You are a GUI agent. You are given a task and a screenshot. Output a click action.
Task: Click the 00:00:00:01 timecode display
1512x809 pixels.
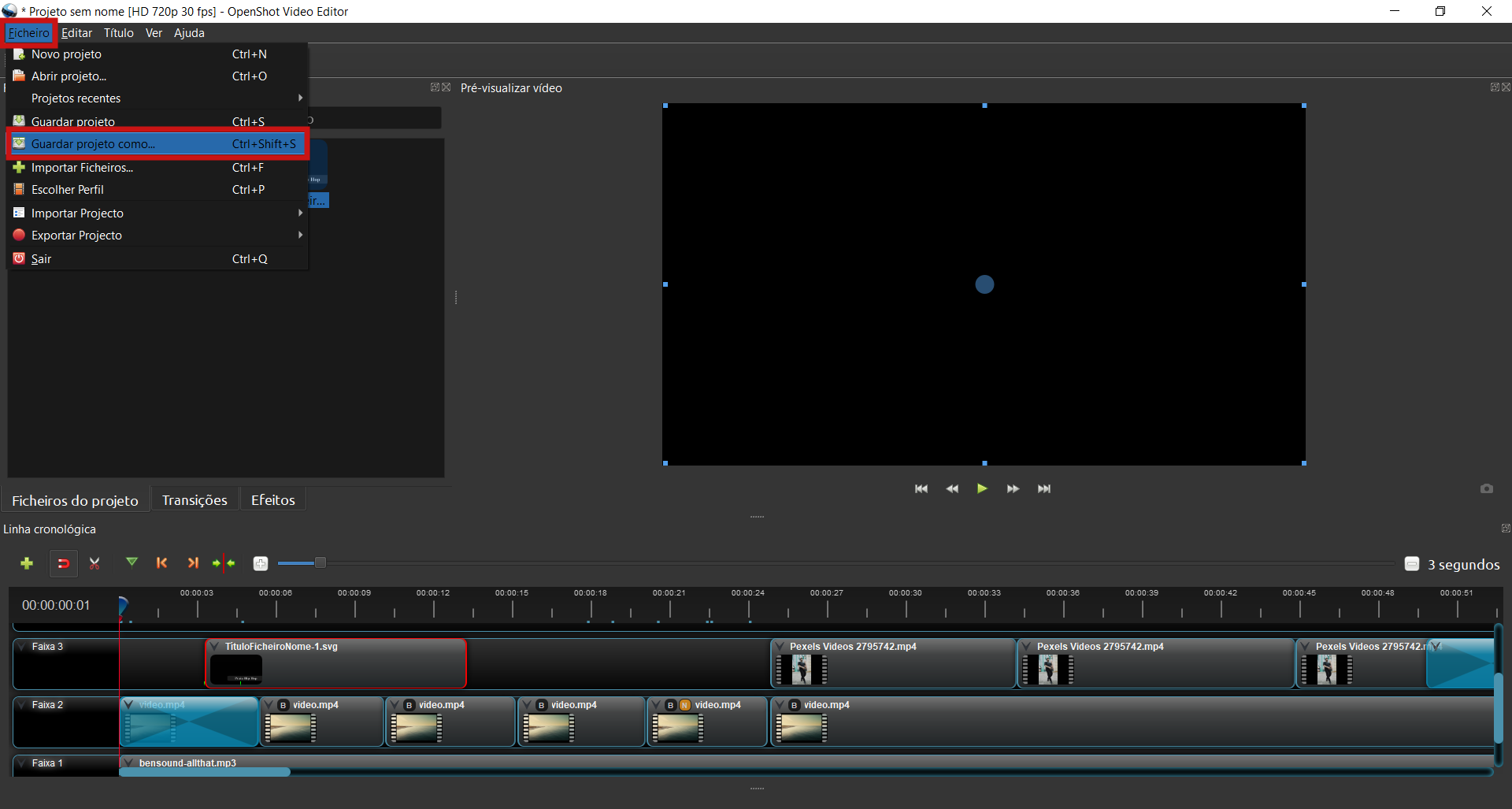56,606
